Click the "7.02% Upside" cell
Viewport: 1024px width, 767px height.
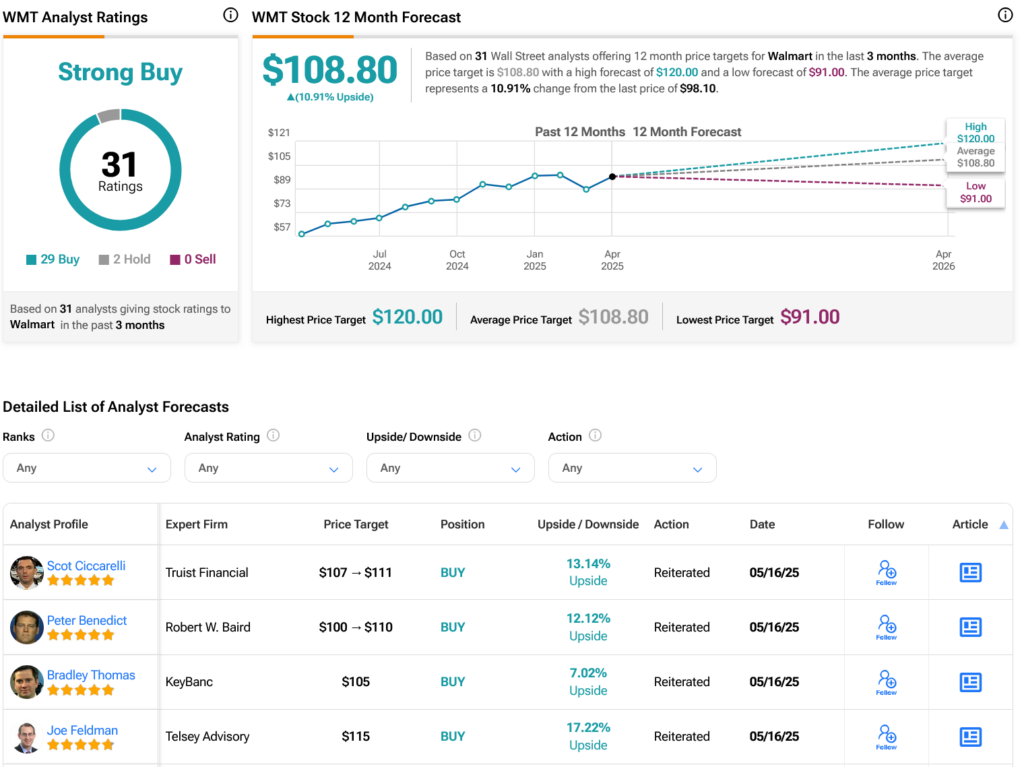tap(588, 681)
